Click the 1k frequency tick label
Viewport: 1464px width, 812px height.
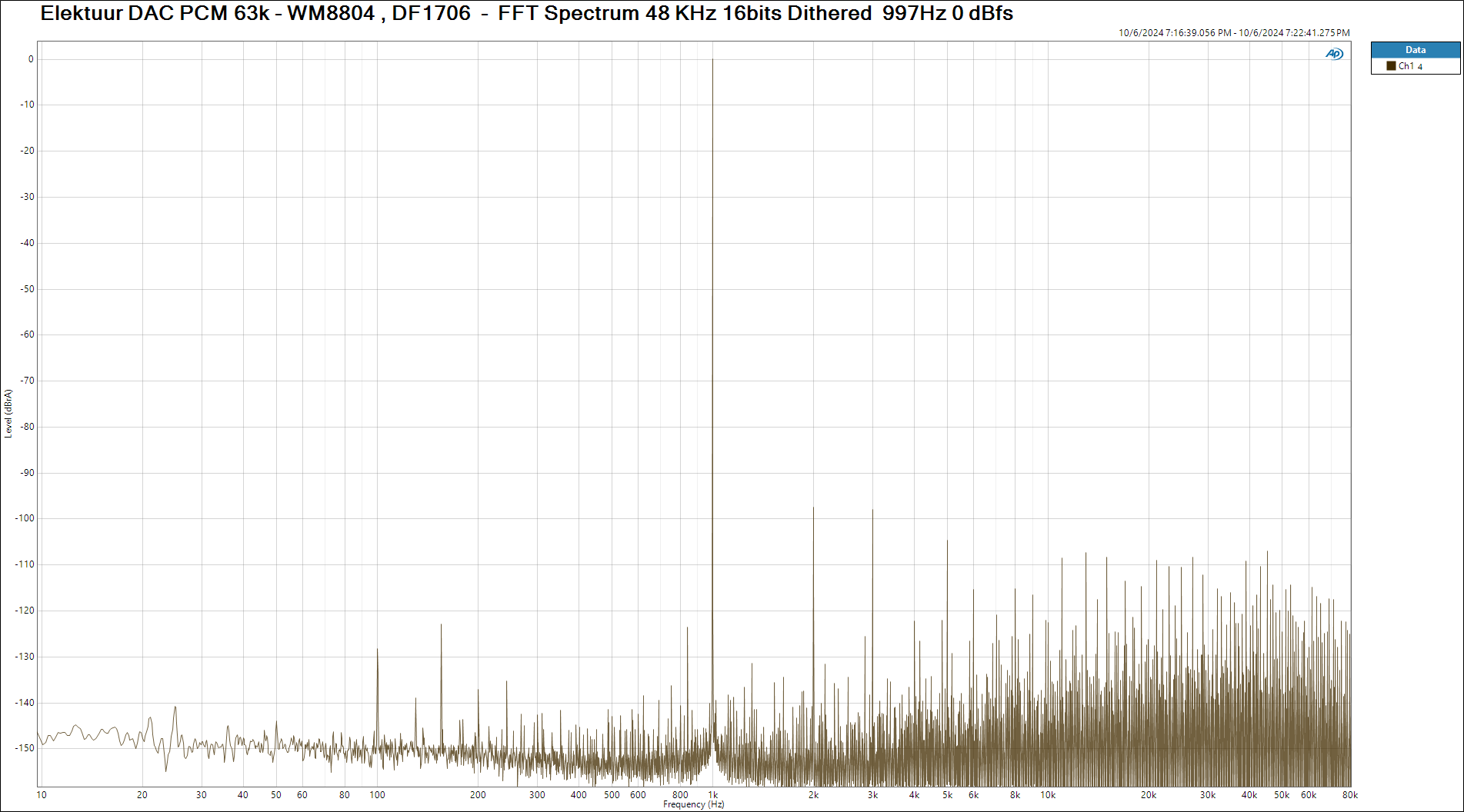pyautogui.click(x=713, y=795)
